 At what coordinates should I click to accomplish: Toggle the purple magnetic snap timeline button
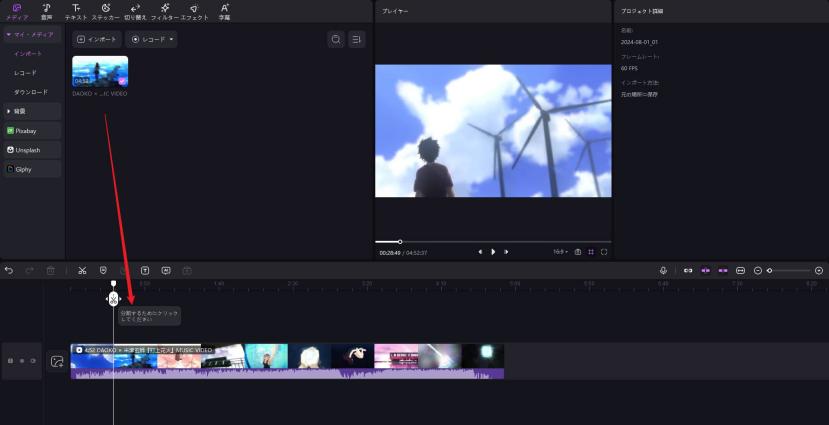[x=705, y=271]
